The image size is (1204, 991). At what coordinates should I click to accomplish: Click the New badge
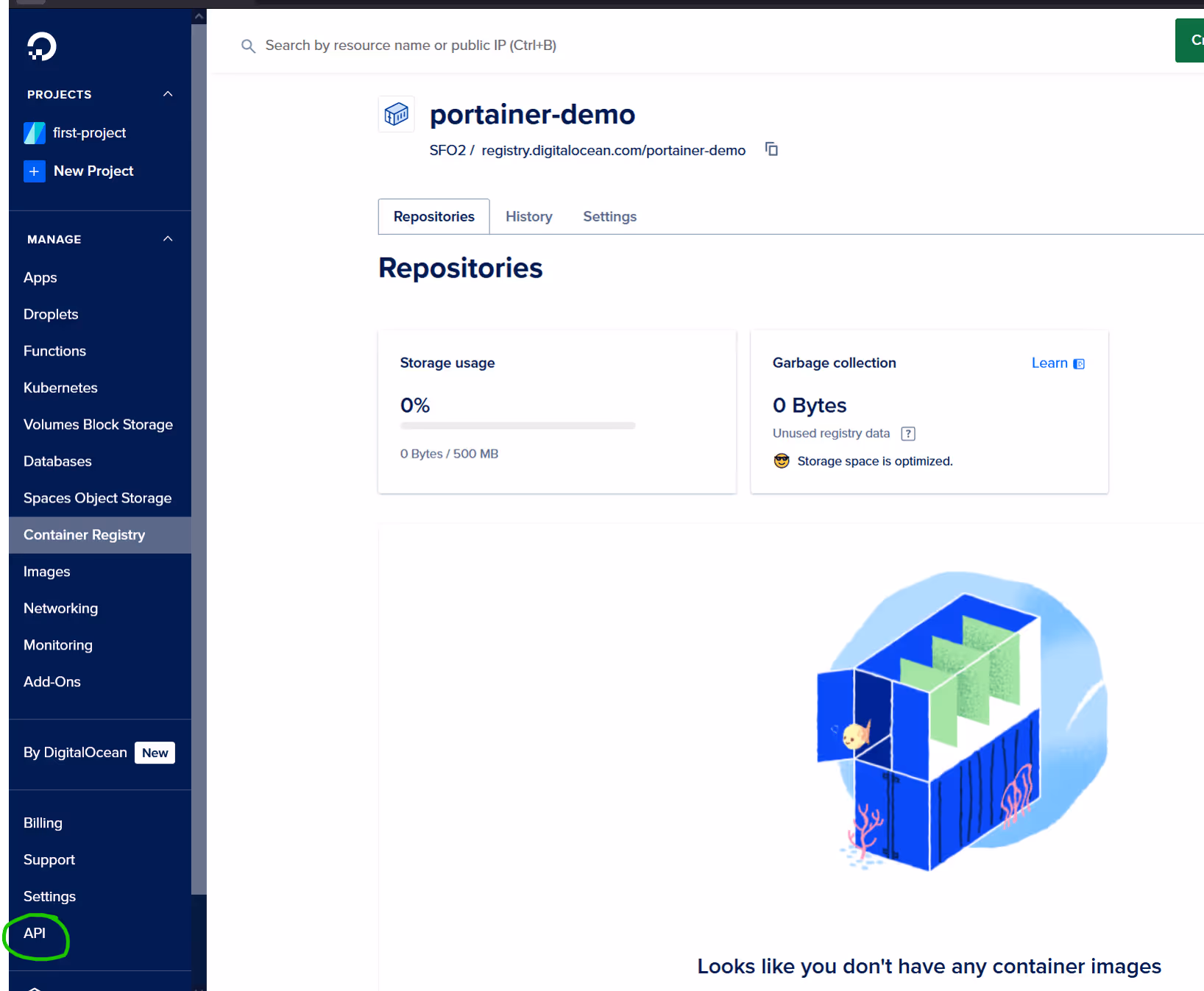tap(155, 753)
